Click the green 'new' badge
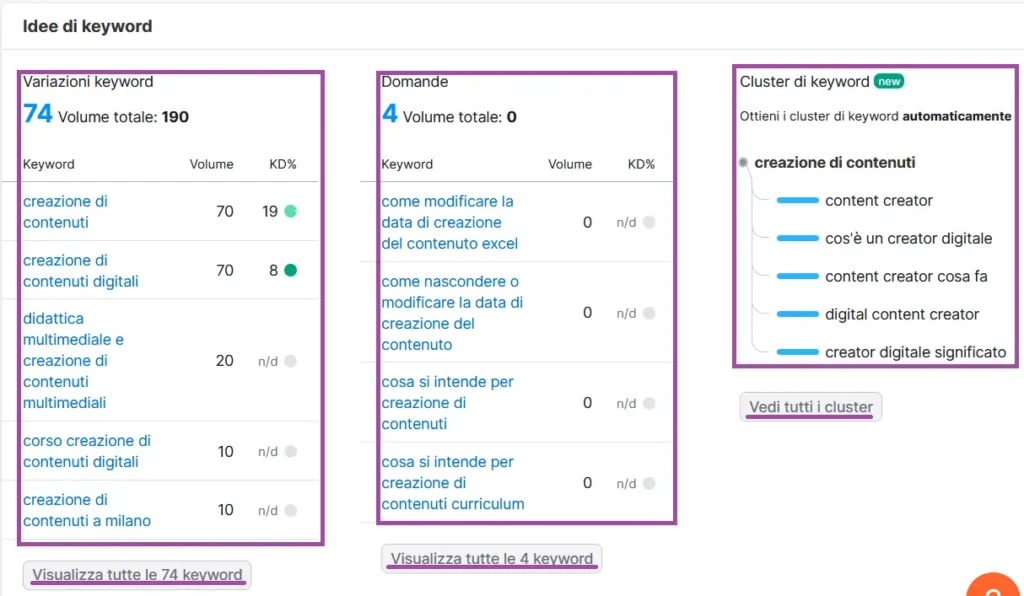 (889, 81)
